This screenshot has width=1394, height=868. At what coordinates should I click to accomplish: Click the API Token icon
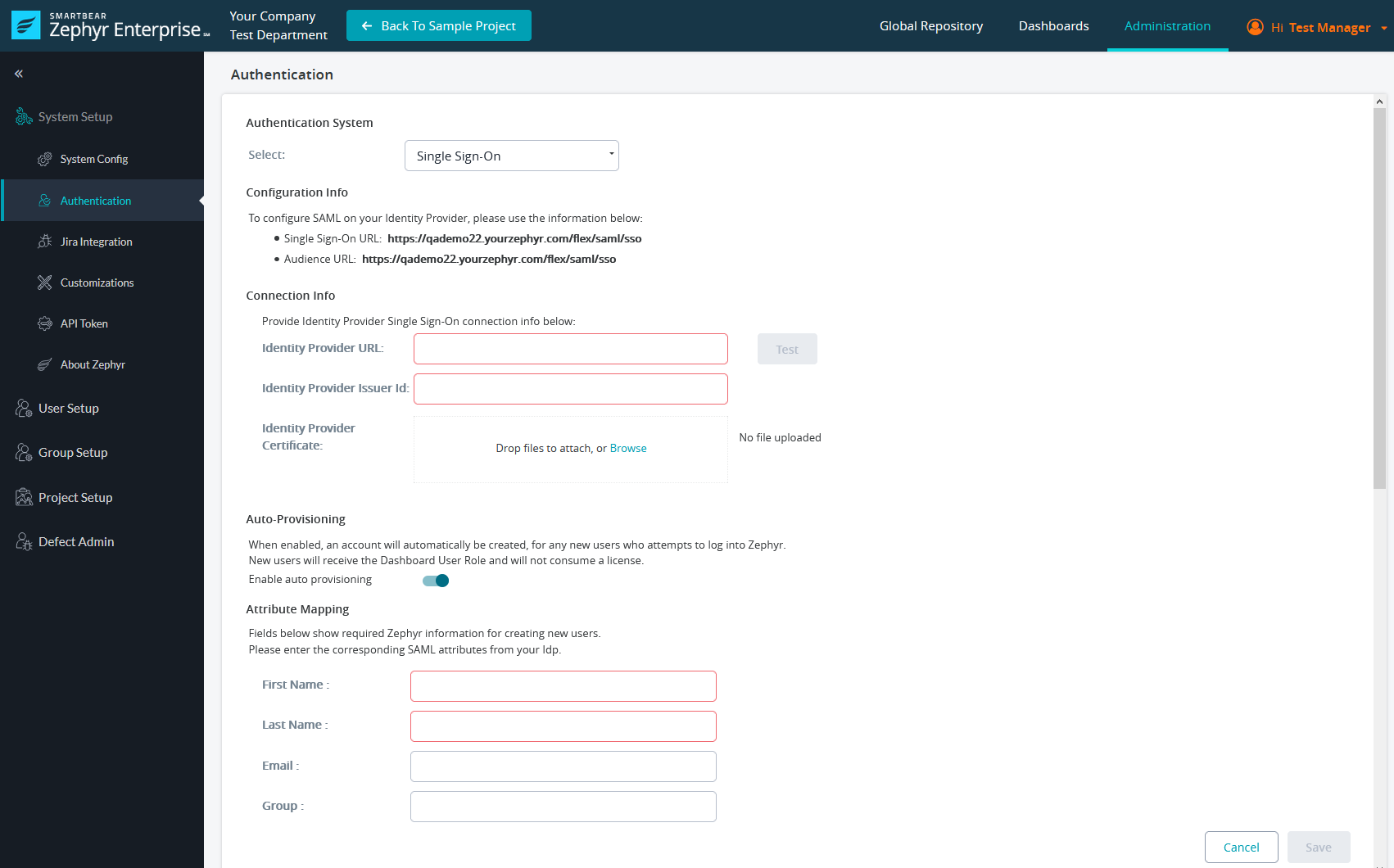tap(45, 323)
